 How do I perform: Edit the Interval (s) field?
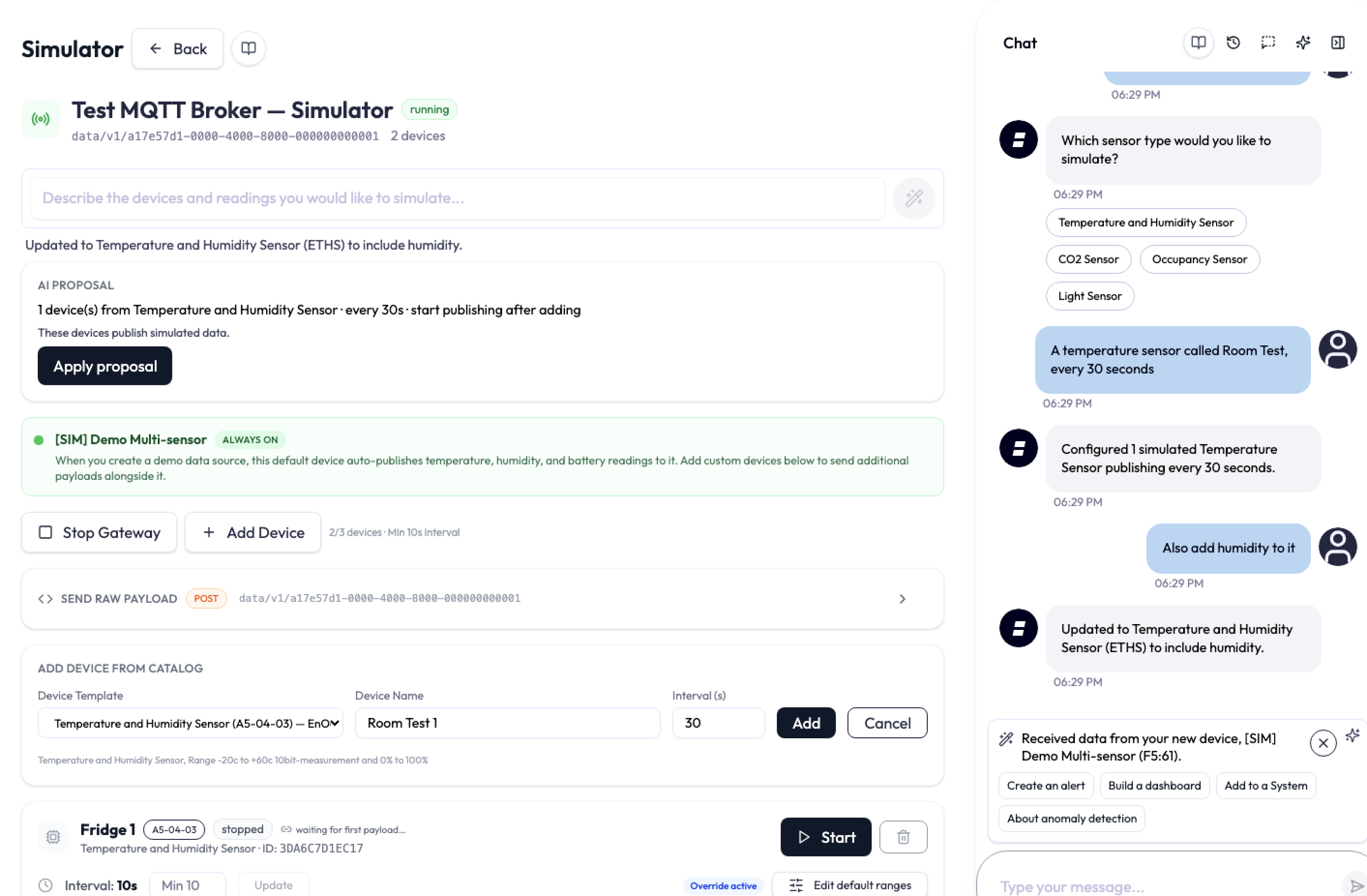[718, 723]
